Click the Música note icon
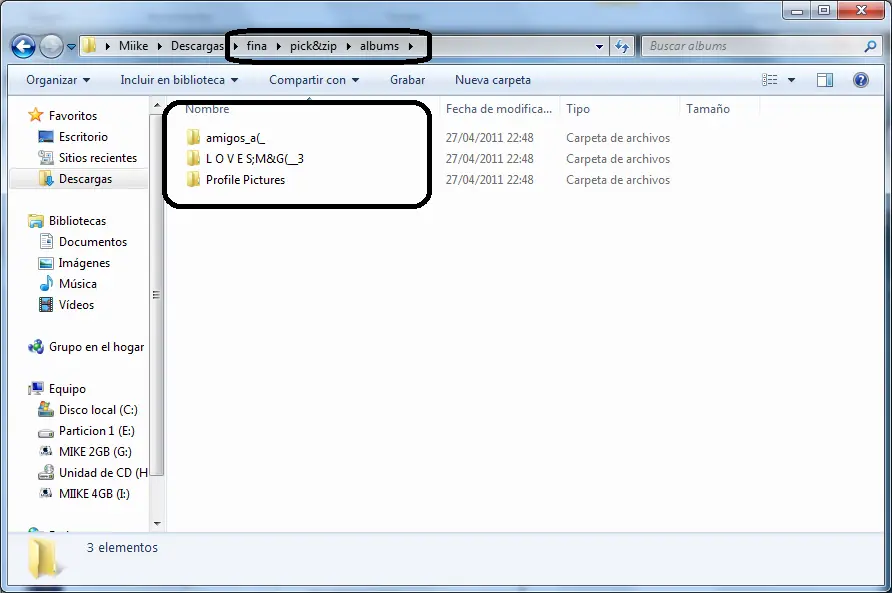Screen dimensions: 892x593 click(46, 283)
